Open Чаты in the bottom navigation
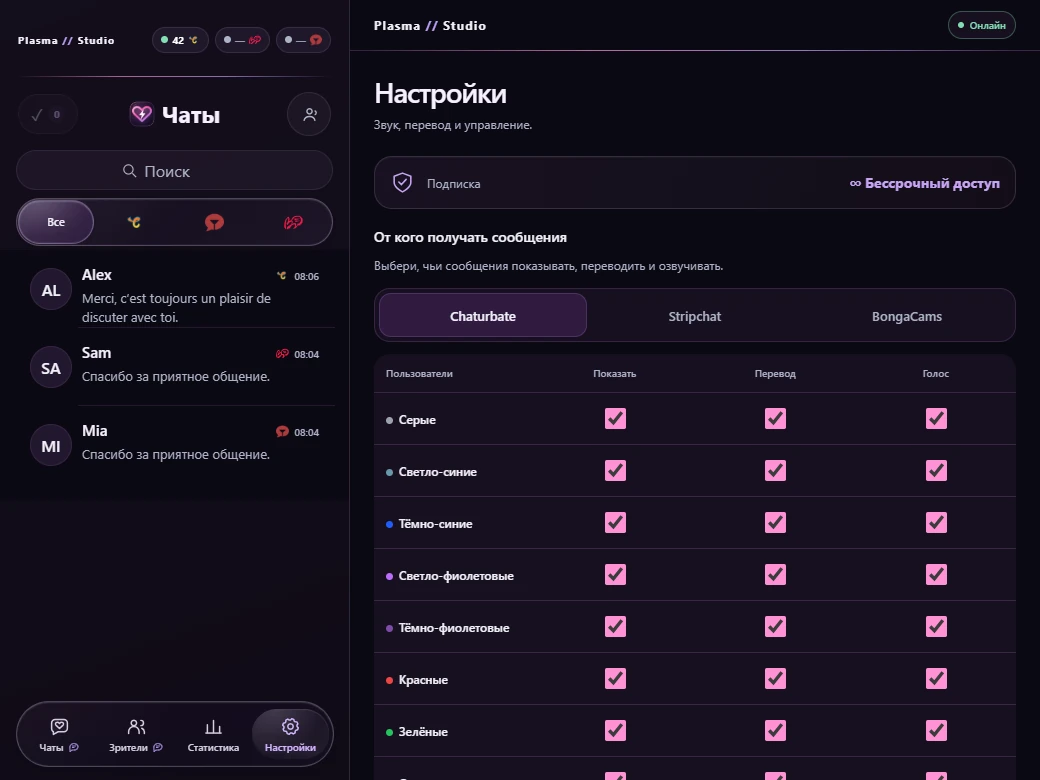1040x780 pixels. (59, 735)
